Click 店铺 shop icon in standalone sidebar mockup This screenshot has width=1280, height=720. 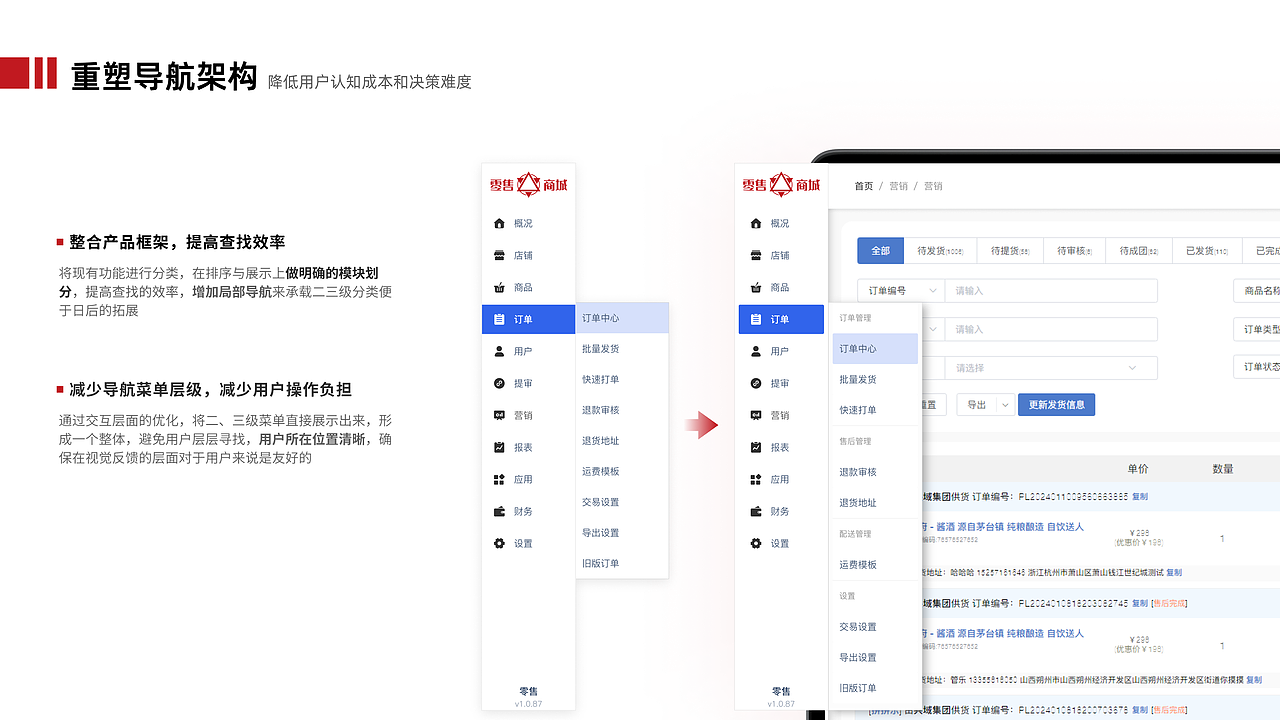(x=500, y=255)
